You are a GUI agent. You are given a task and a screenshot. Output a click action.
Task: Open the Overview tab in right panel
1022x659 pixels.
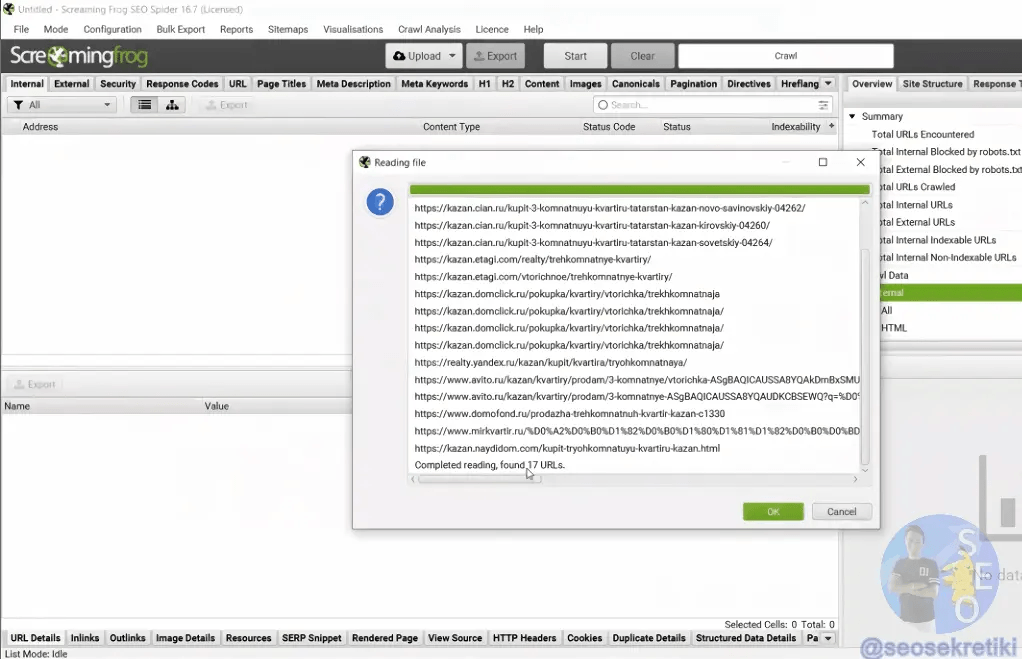pyautogui.click(x=871, y=84)
